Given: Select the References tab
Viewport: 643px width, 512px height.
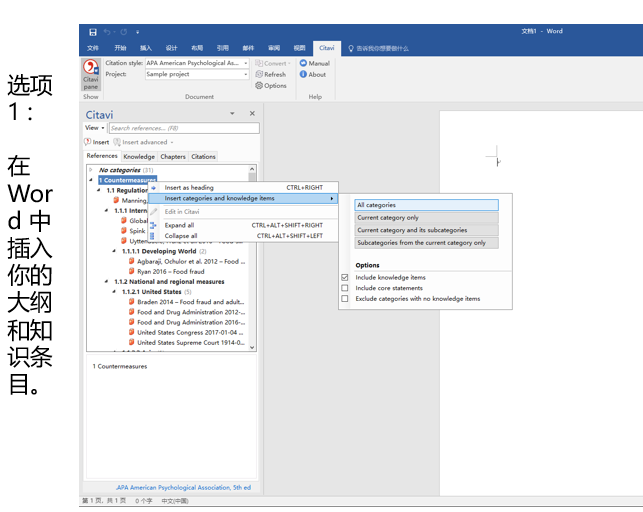Looking at the screenshot, I should tap(102, 156).
